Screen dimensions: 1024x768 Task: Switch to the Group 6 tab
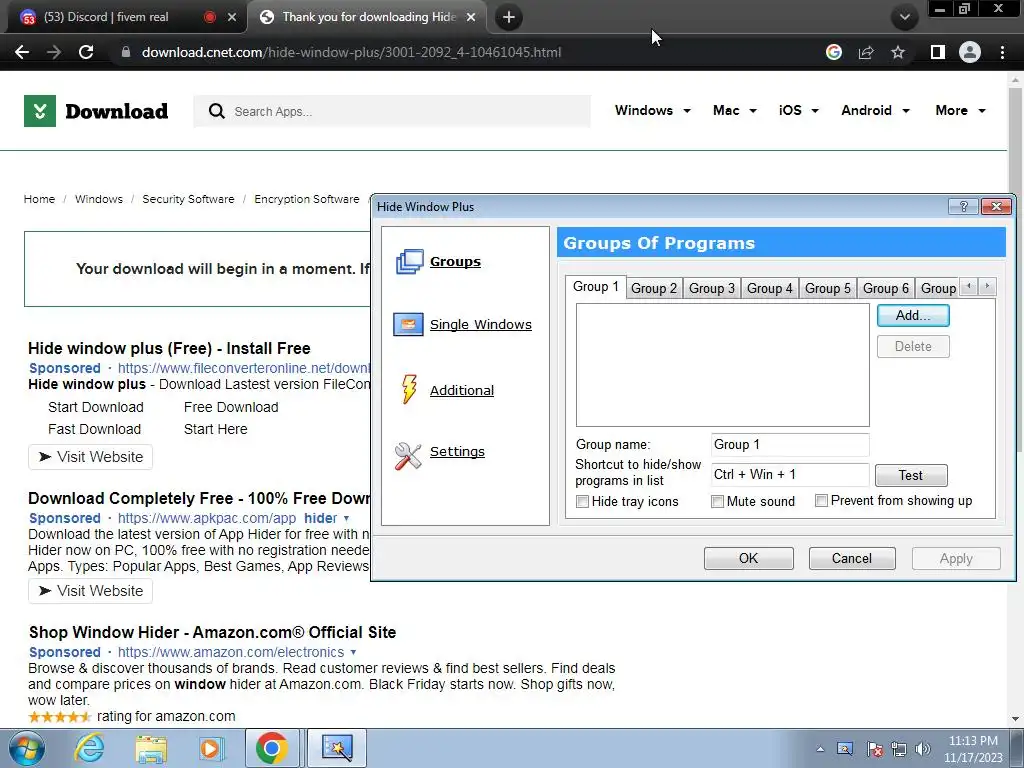tap(886, 288)
